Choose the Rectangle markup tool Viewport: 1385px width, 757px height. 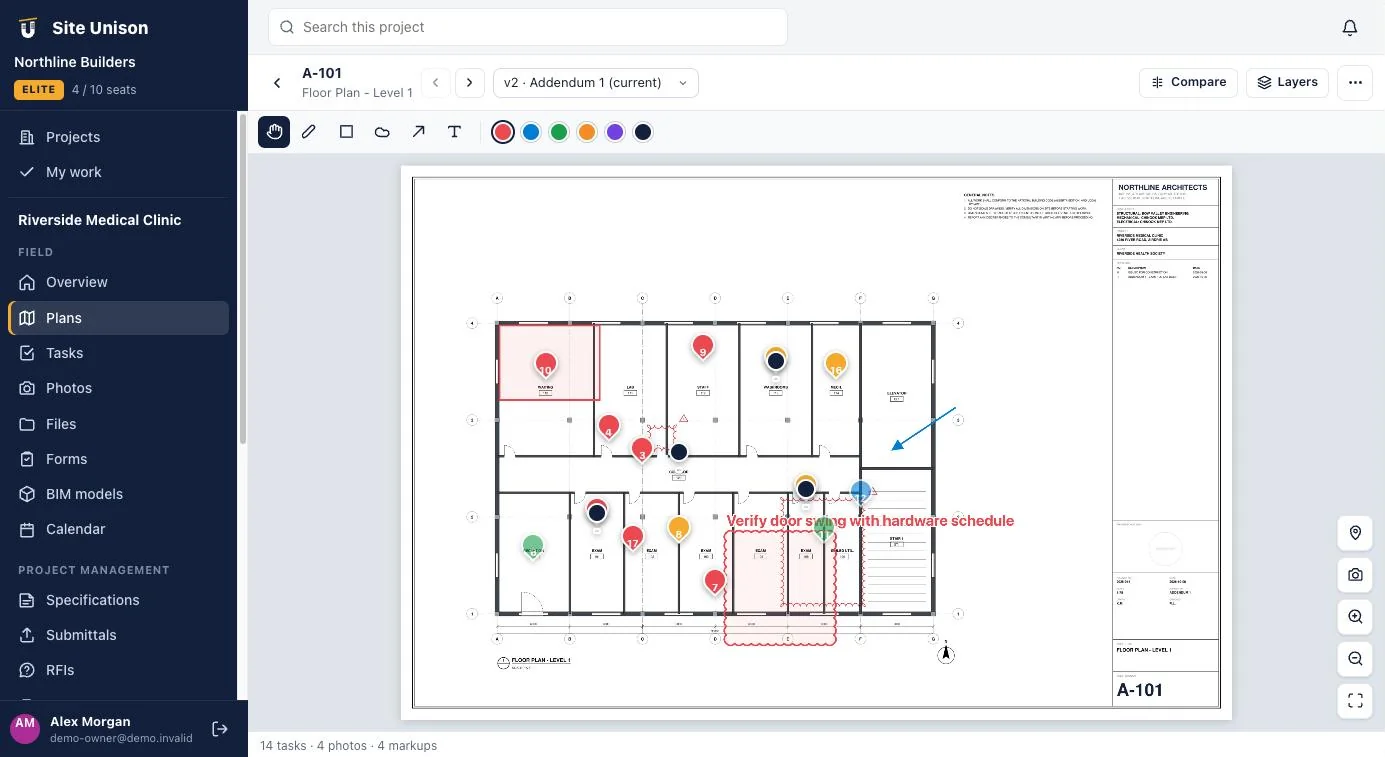point(346,132)
